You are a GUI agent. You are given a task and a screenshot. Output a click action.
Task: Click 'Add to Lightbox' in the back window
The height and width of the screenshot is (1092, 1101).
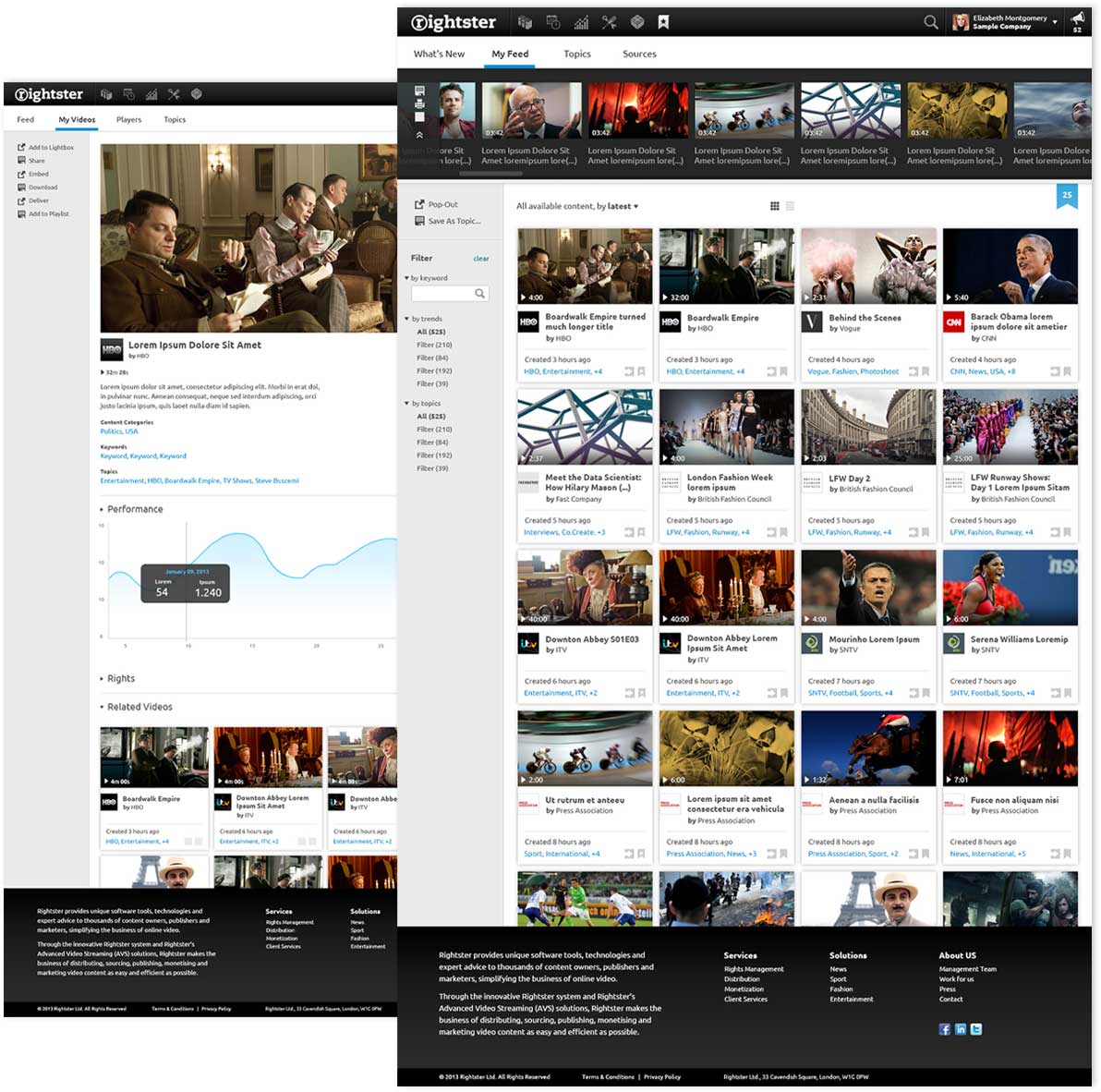(x=45, y=148)
